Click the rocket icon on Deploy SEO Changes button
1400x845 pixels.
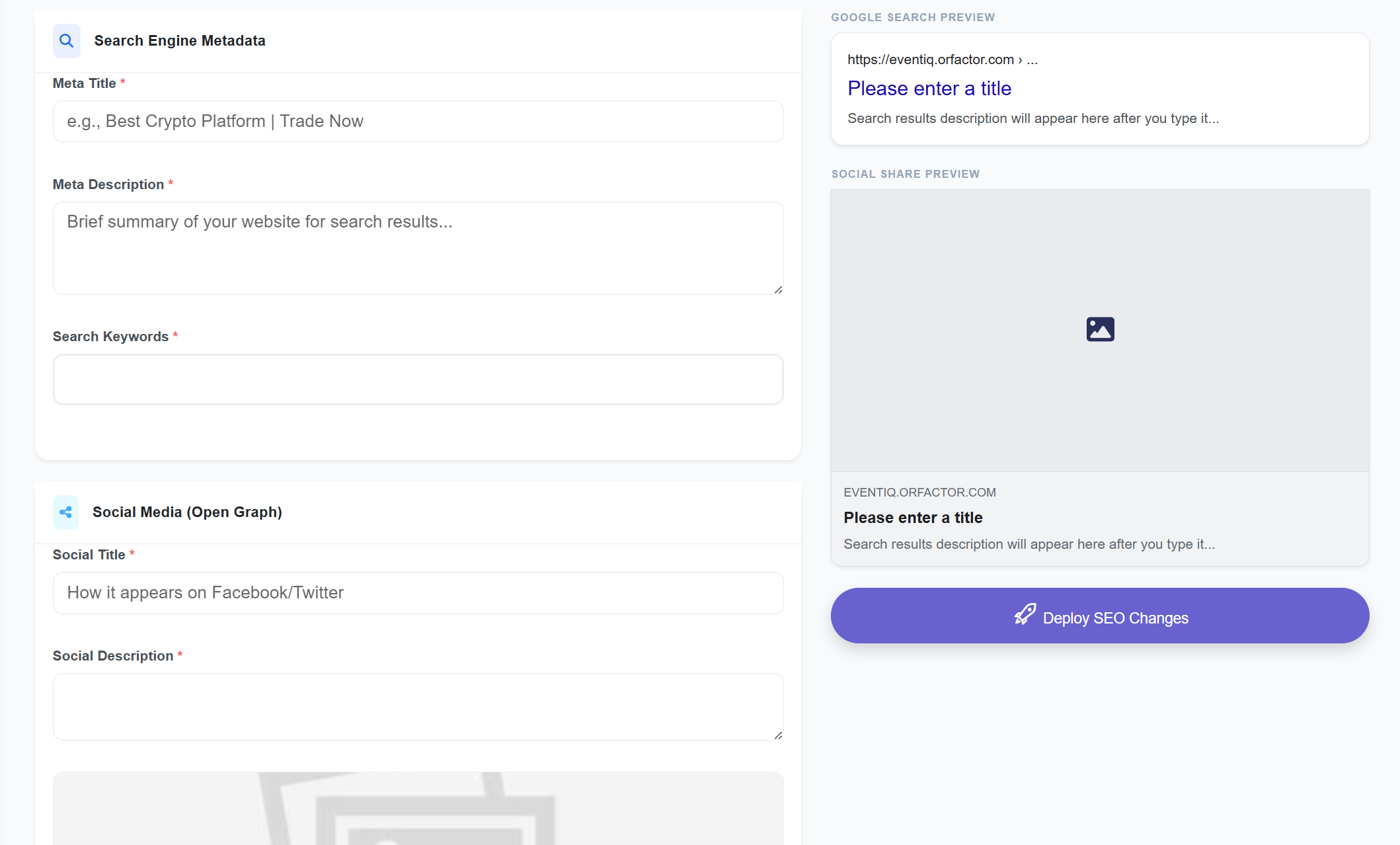[x=1024, y=616]
